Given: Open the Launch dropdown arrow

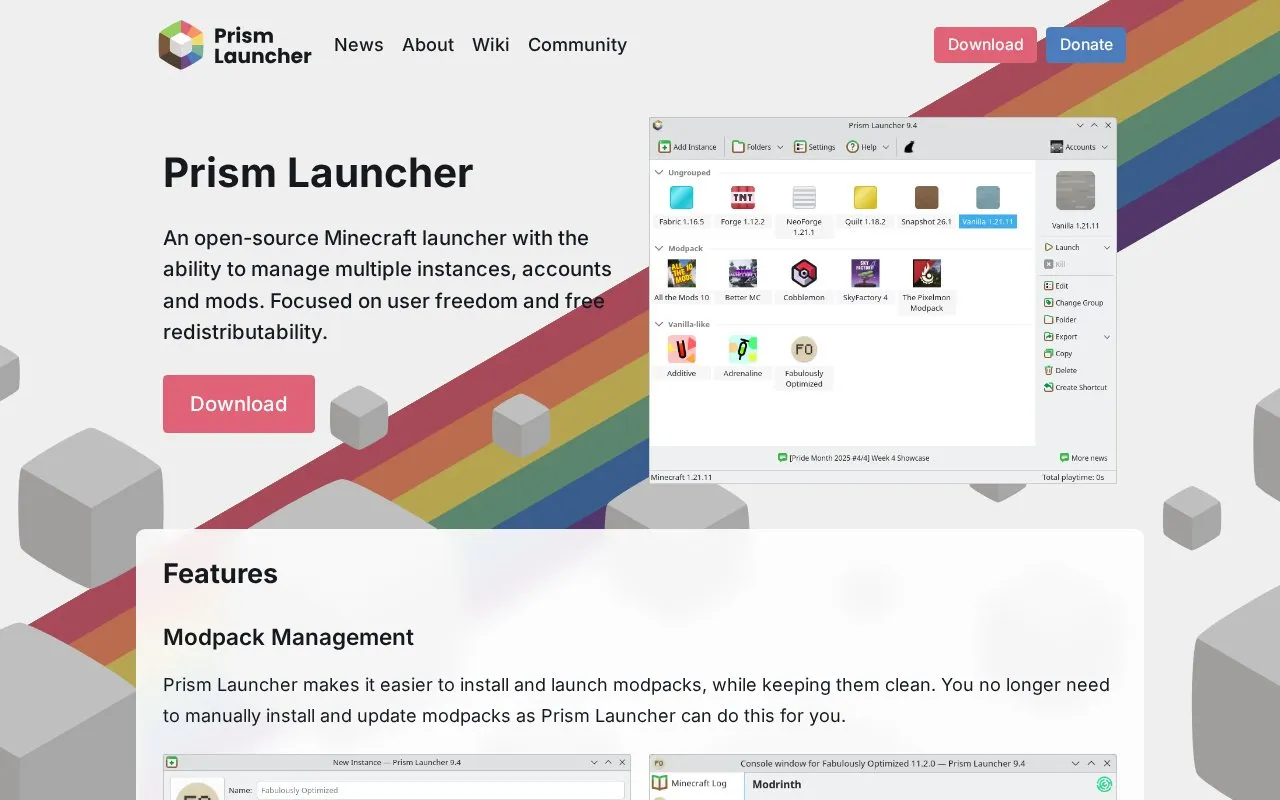Looking at the screenshot, I should click(1106, 247).
